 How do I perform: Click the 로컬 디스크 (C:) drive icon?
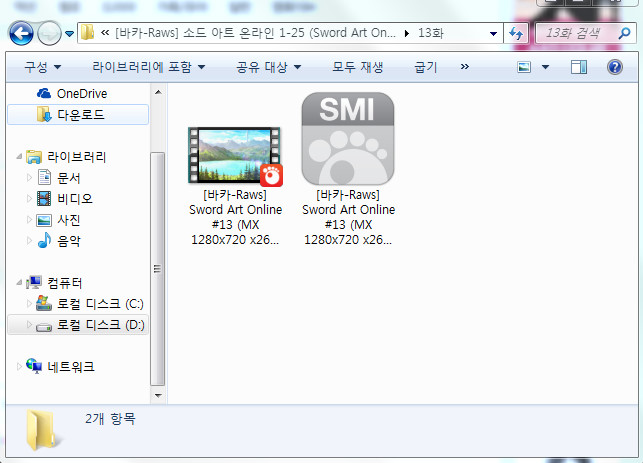click(x=44, y=303)
